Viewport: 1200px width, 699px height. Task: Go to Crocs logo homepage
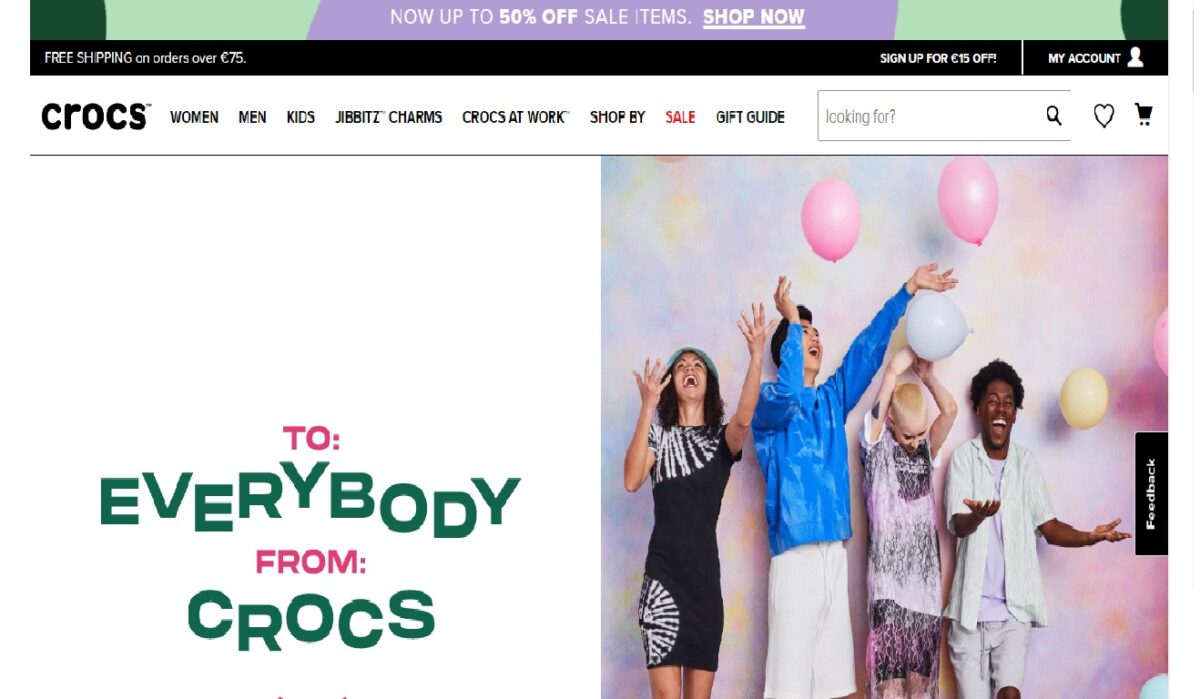(x=96, y=116)
